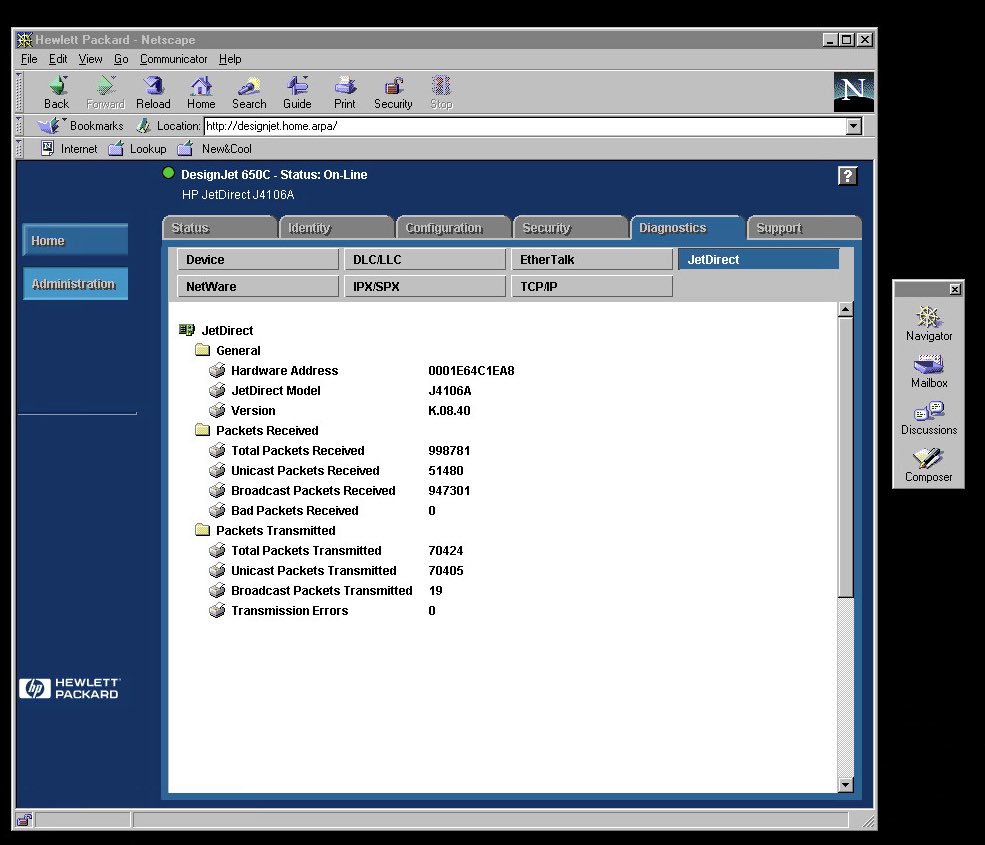985x845 pixels.
Task: Open the Communicator menu
Action: point(173,59)
